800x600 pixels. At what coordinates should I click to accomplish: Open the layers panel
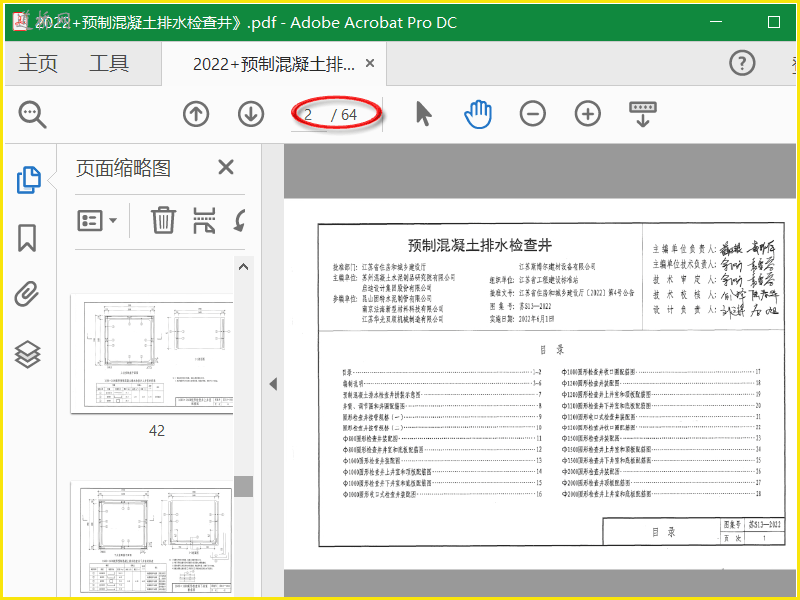28,354
